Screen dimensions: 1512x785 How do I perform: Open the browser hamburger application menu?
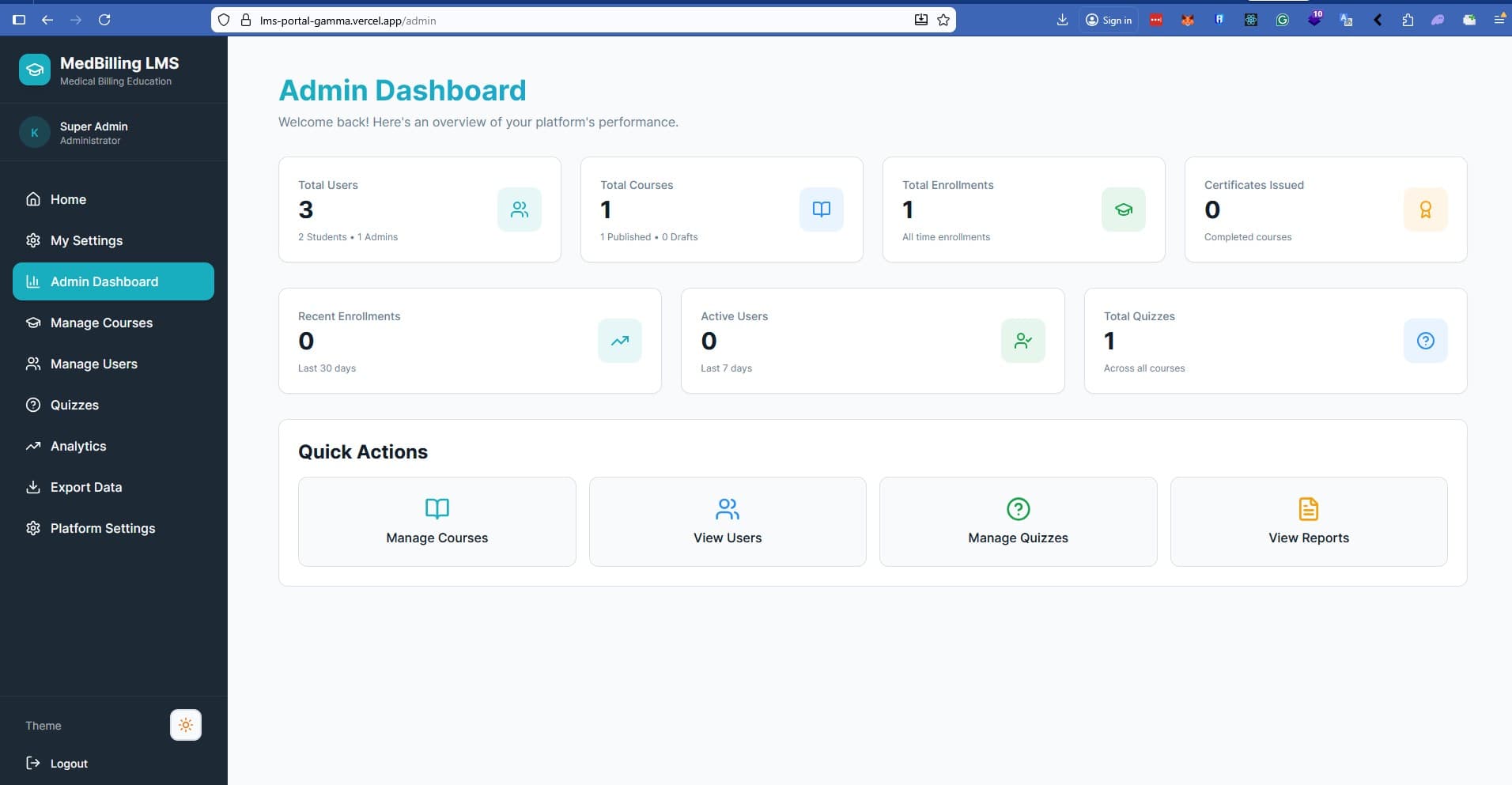coord(1499,20)
